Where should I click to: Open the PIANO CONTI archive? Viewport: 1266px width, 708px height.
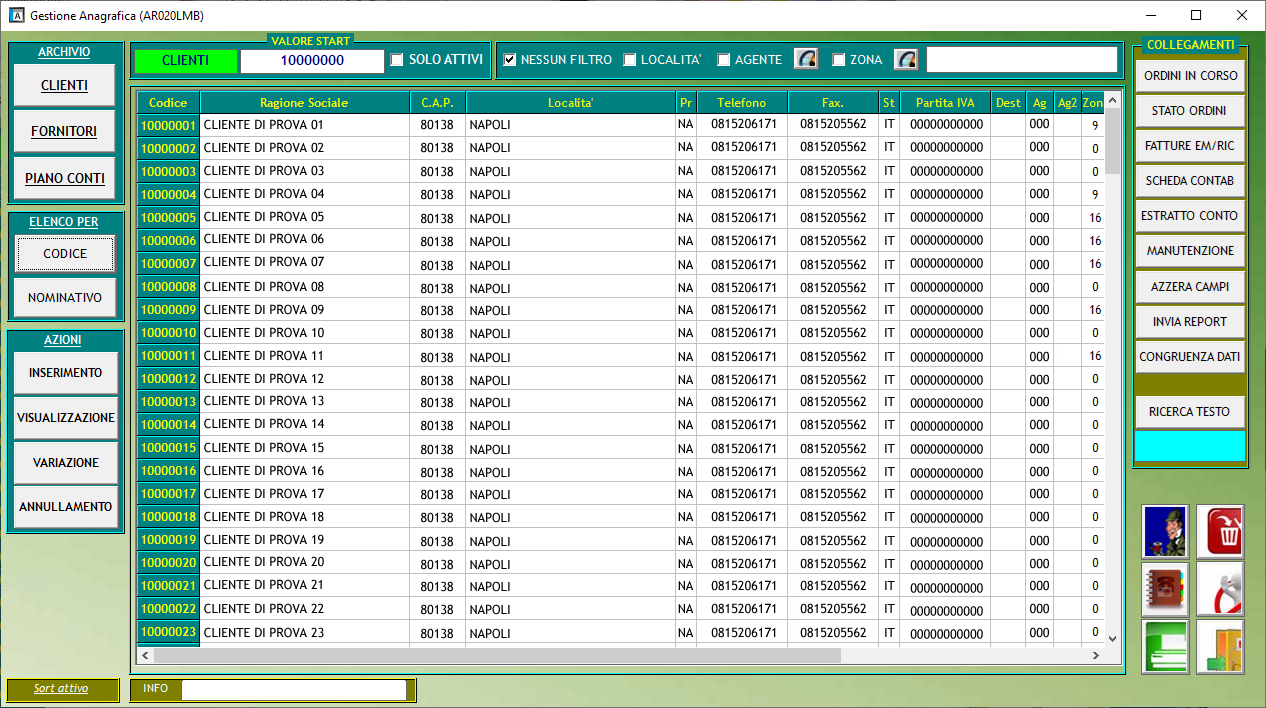point(65,178)
